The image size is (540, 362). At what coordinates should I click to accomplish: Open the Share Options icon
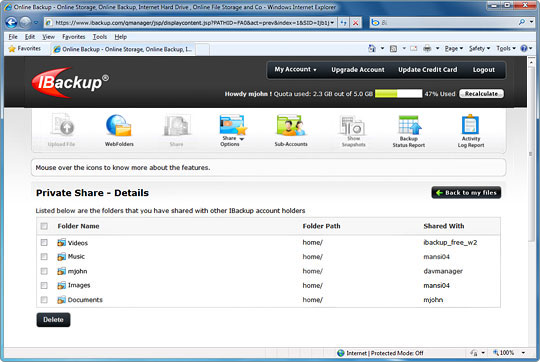pyautogui.click(x=233, y=124)
